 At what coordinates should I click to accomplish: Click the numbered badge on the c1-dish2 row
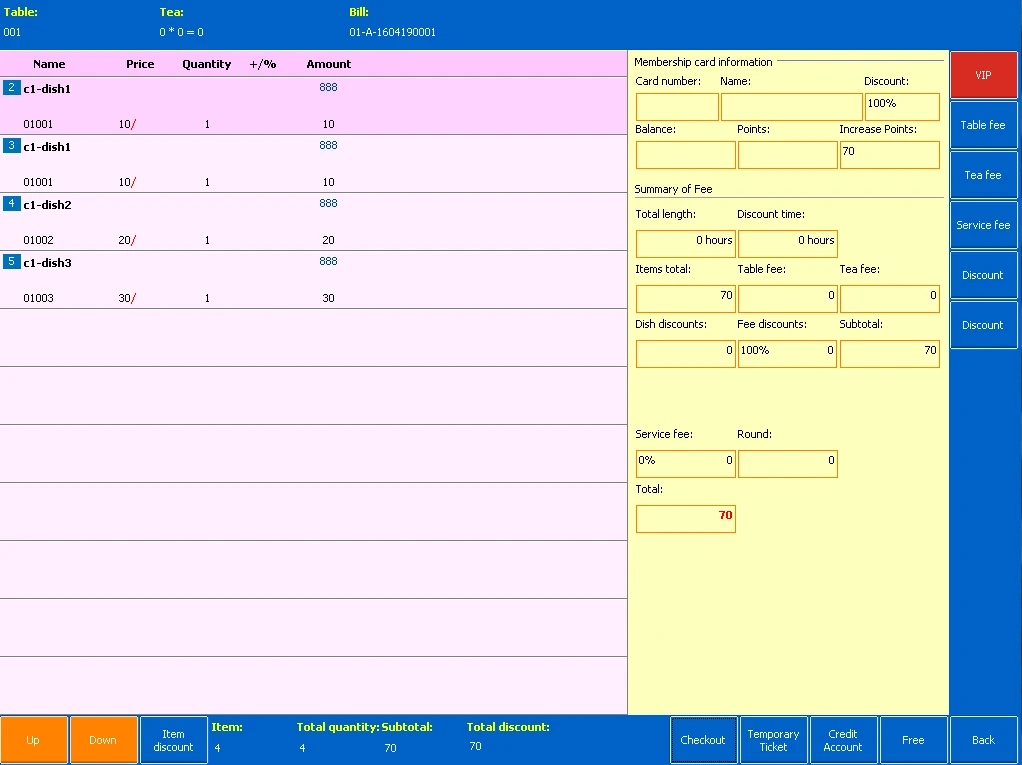click(11, 204)
